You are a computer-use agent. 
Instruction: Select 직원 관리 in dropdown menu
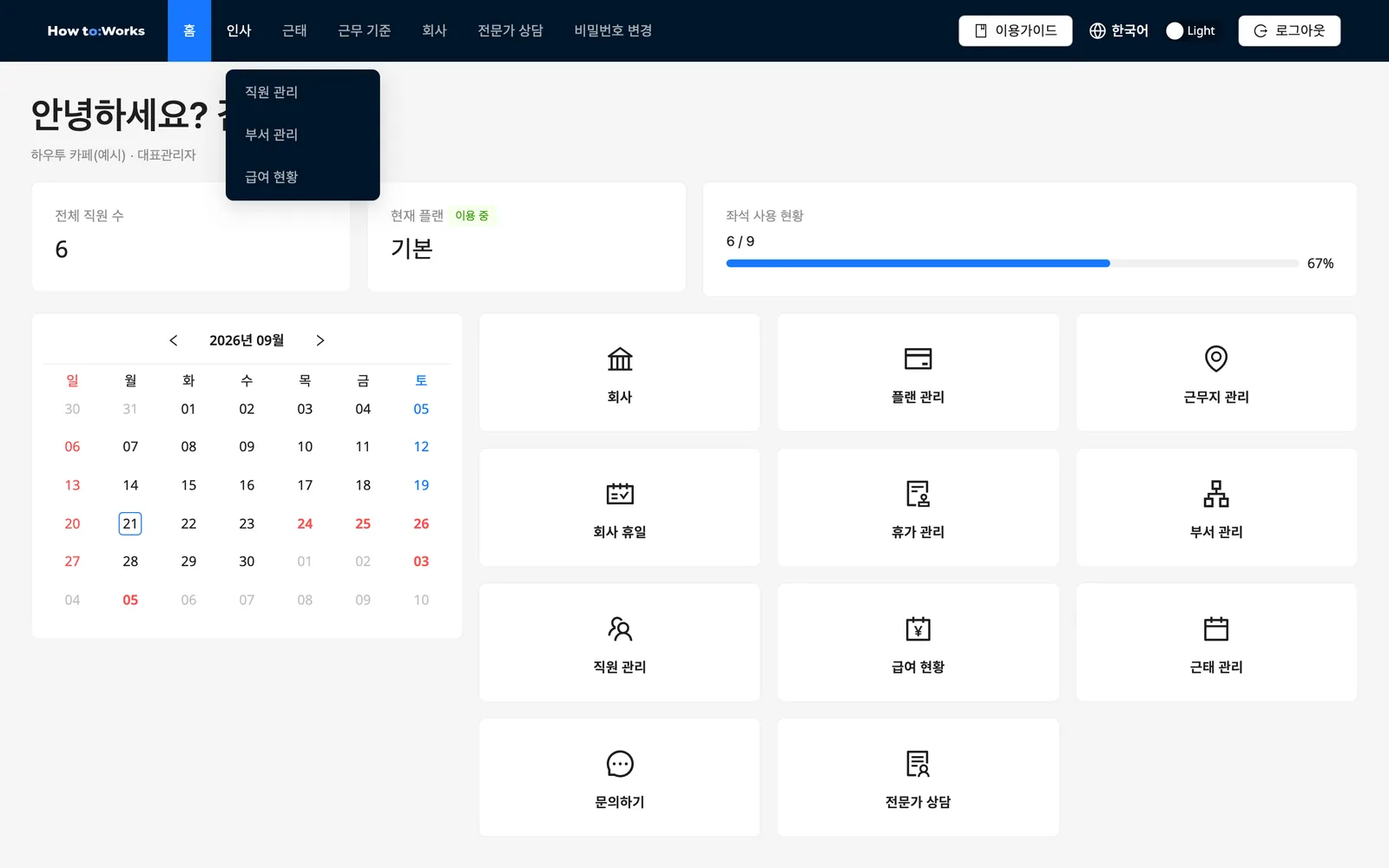[x=302, y=92]
